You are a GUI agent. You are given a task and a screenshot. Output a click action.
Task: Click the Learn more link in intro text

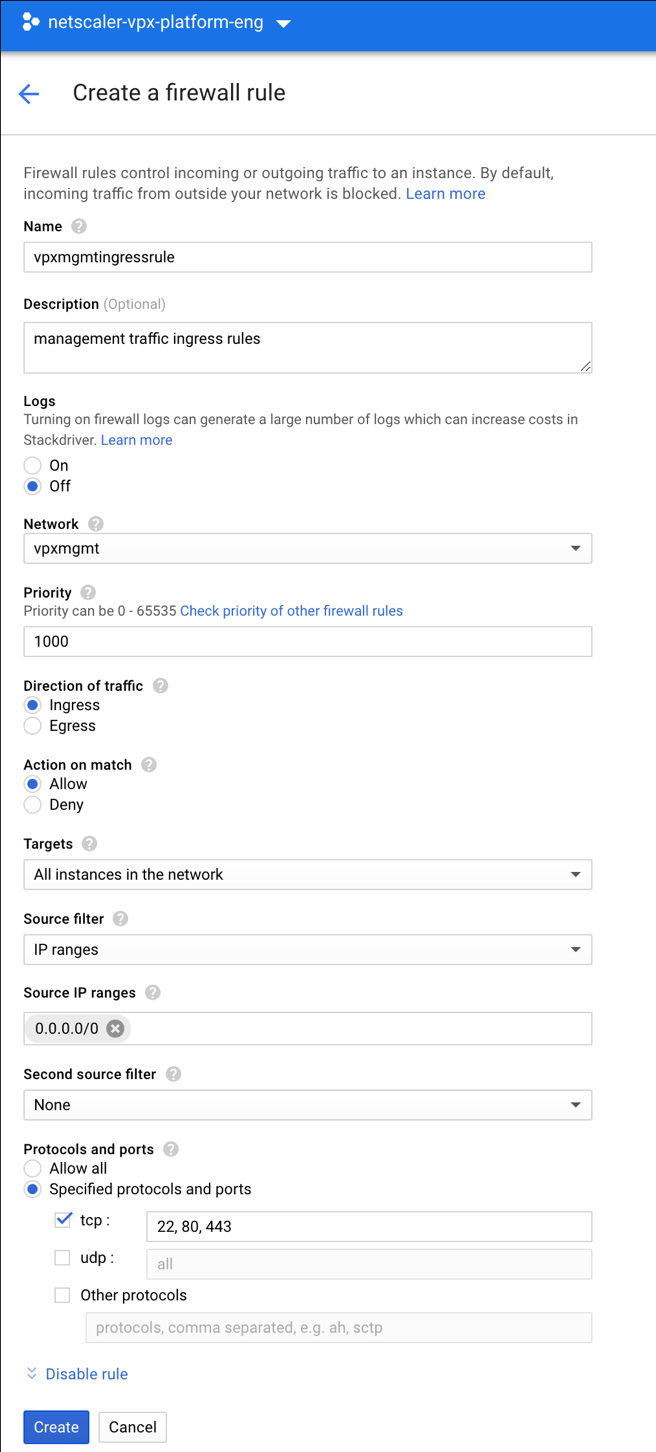click(x=445, y=194)
